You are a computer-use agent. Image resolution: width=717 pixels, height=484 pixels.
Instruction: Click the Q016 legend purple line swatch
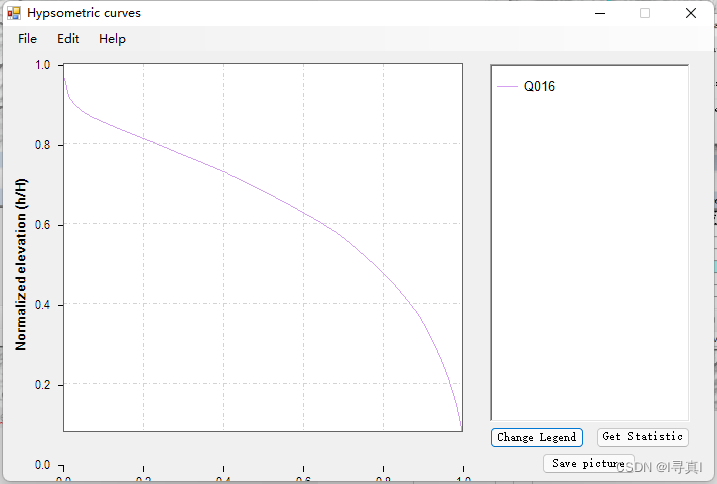click(x=507, y=86)
